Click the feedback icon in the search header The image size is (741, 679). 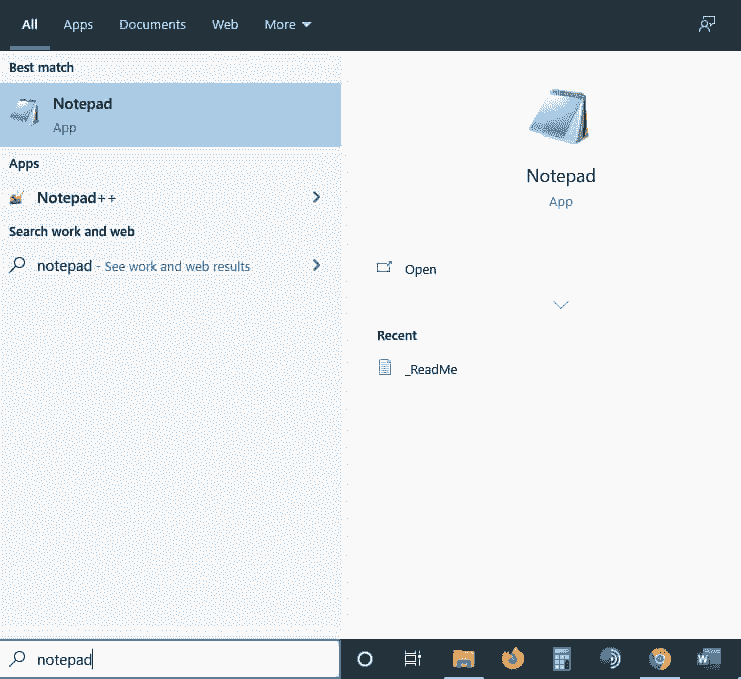[707, 25]
